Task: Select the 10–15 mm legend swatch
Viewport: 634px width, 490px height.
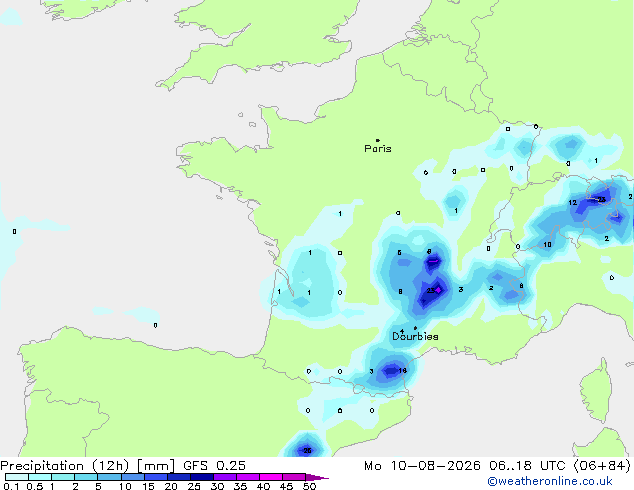Action: pyautogui.click(x=132, y=477)
